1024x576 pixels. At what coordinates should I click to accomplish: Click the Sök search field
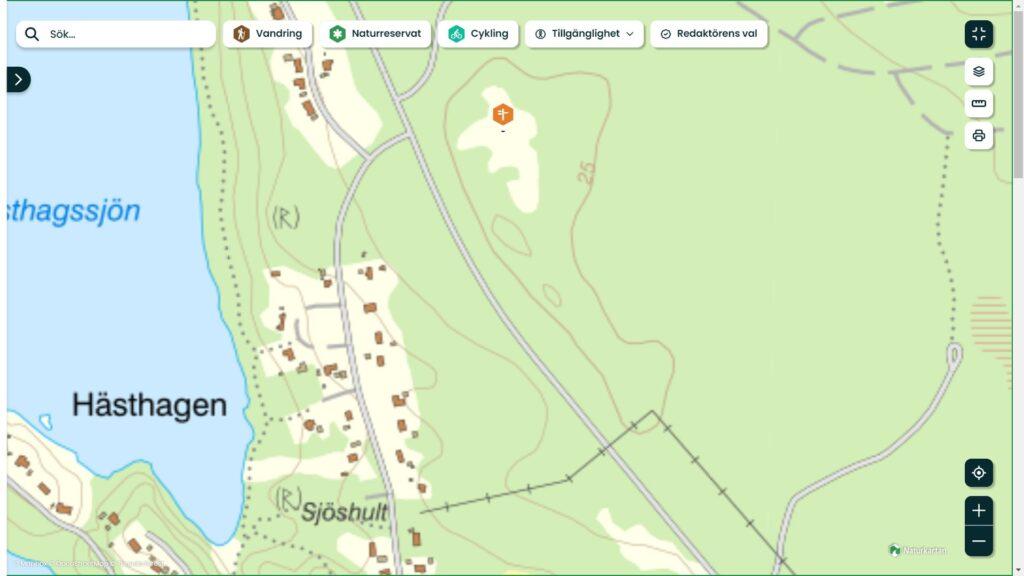(x=116, y=34)
